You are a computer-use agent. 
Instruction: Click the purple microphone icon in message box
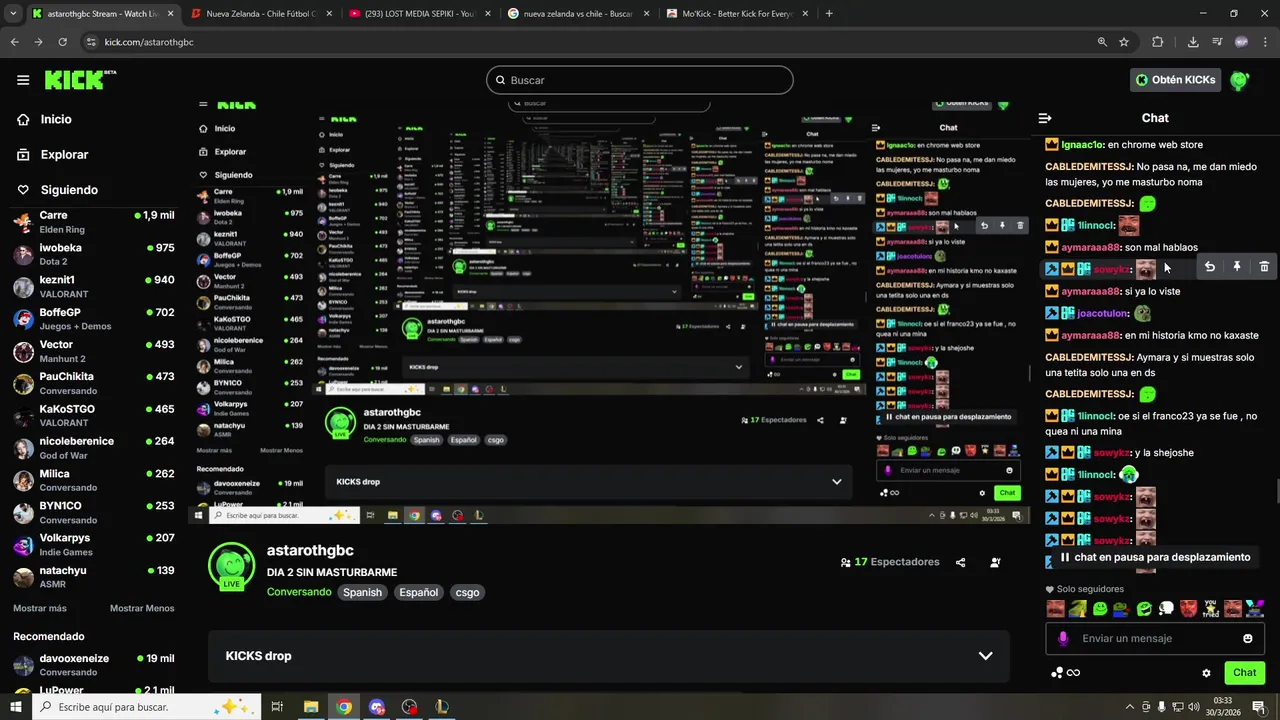(x=1063, y=638)
